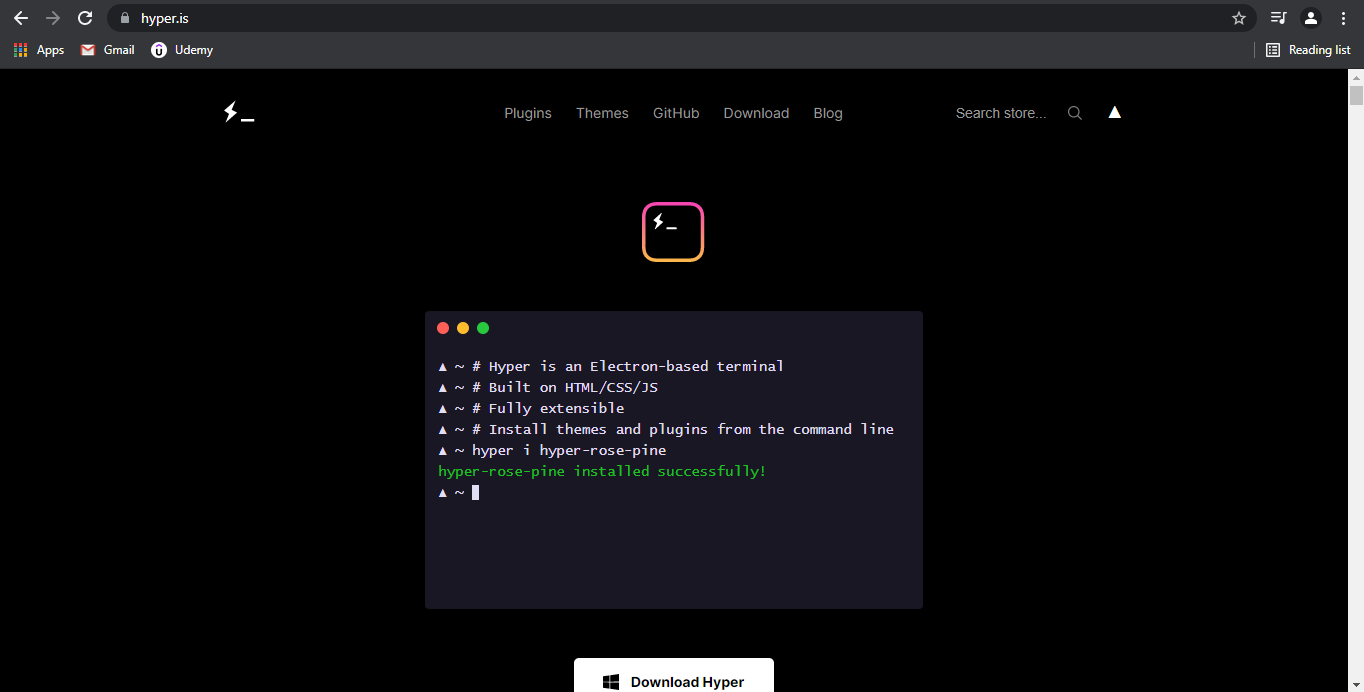Open the Blog nav link
1364x692 pixels.
click(828, 113)
